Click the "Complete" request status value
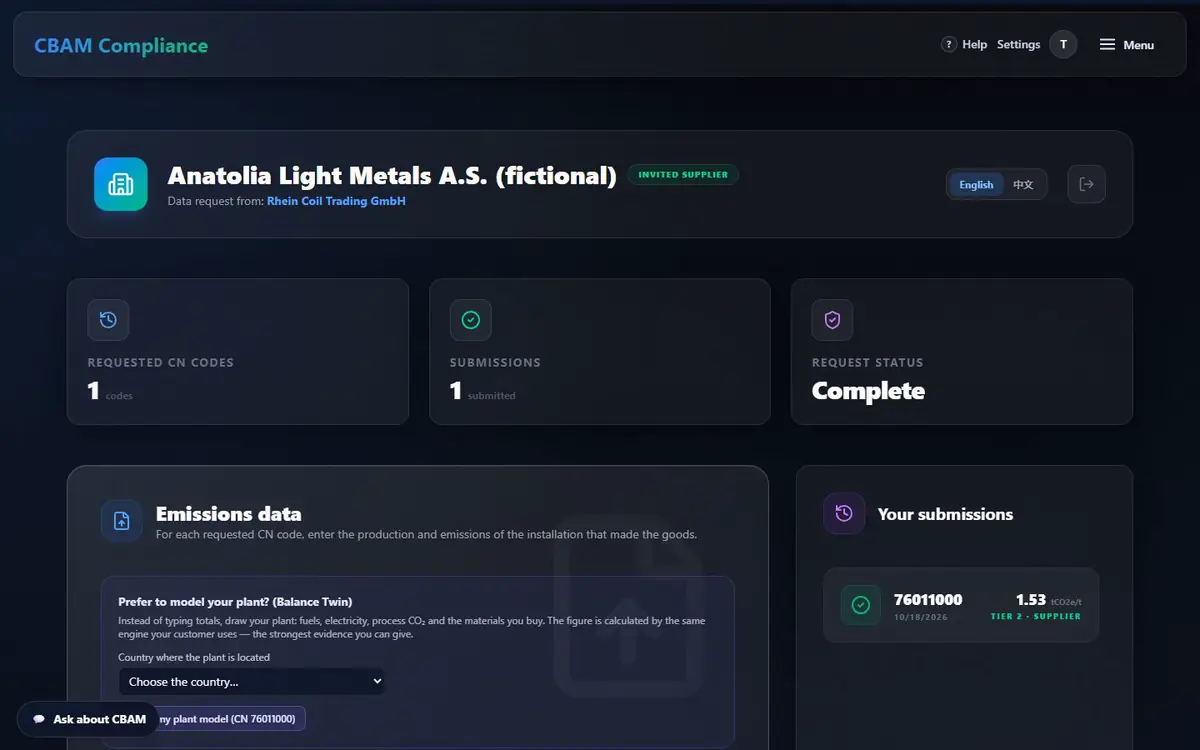The width and height of the screenshot is (1200, 750). 868,391
